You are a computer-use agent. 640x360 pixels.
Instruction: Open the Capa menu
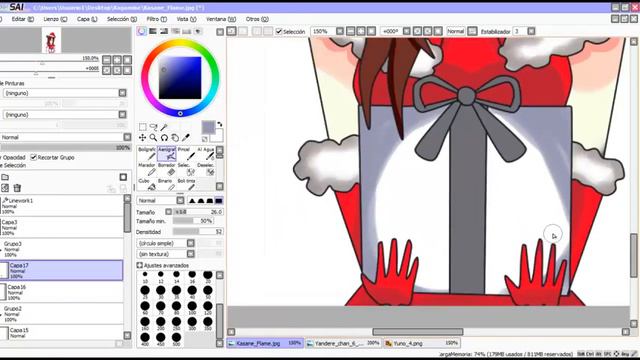tap(87, 19)
